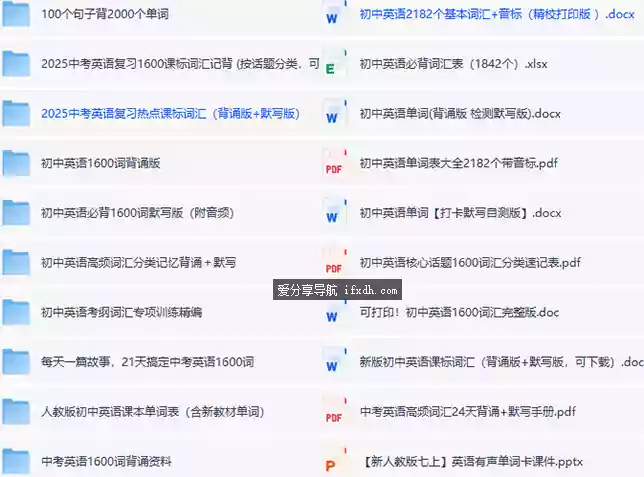This screenshot has width=644, height=477.
Task: Select file name 可打印！初中英语1600词汇完整版.doc
Action: [x=459, y=312]
